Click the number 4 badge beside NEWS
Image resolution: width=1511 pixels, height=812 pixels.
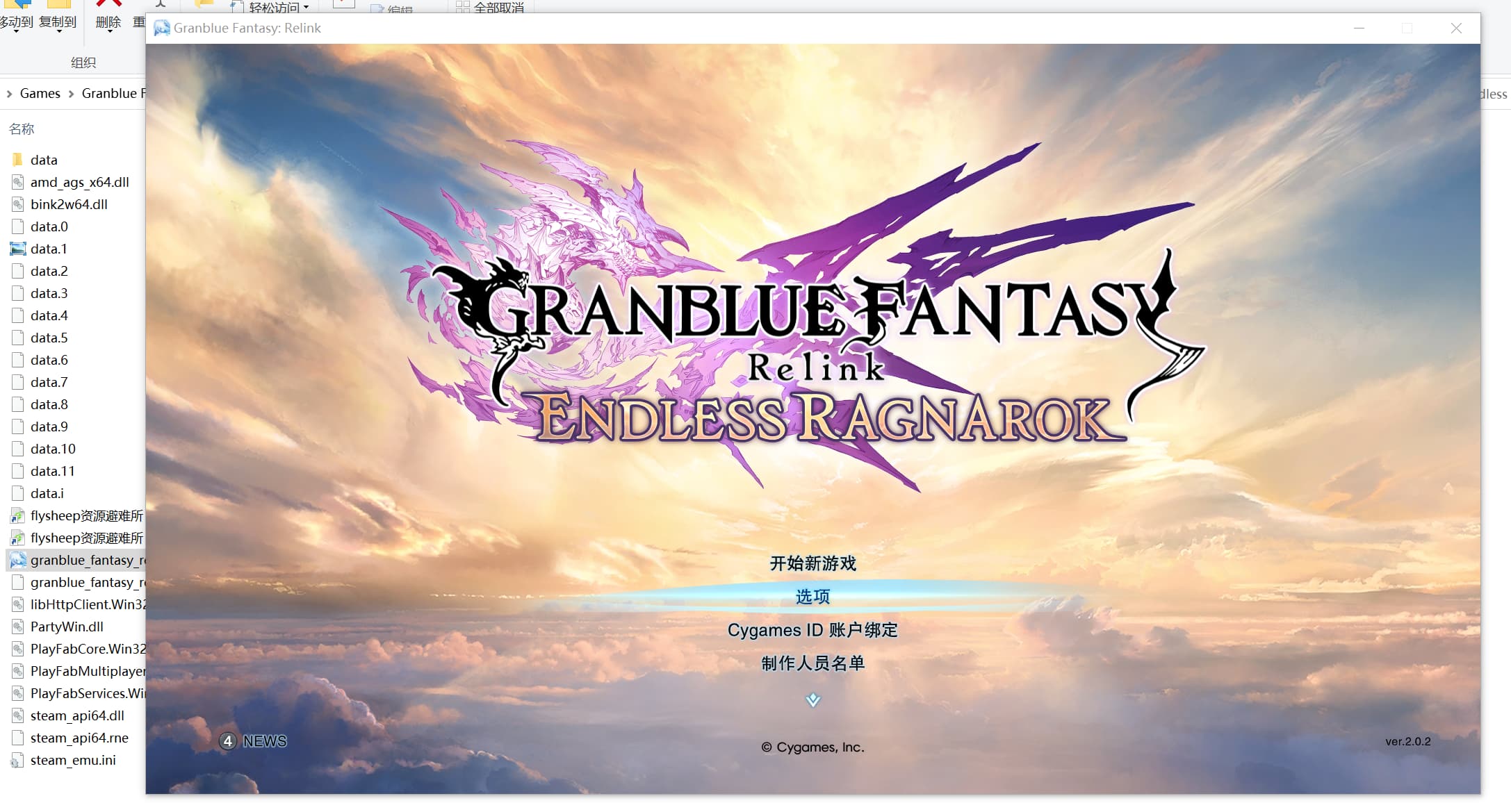228,741
